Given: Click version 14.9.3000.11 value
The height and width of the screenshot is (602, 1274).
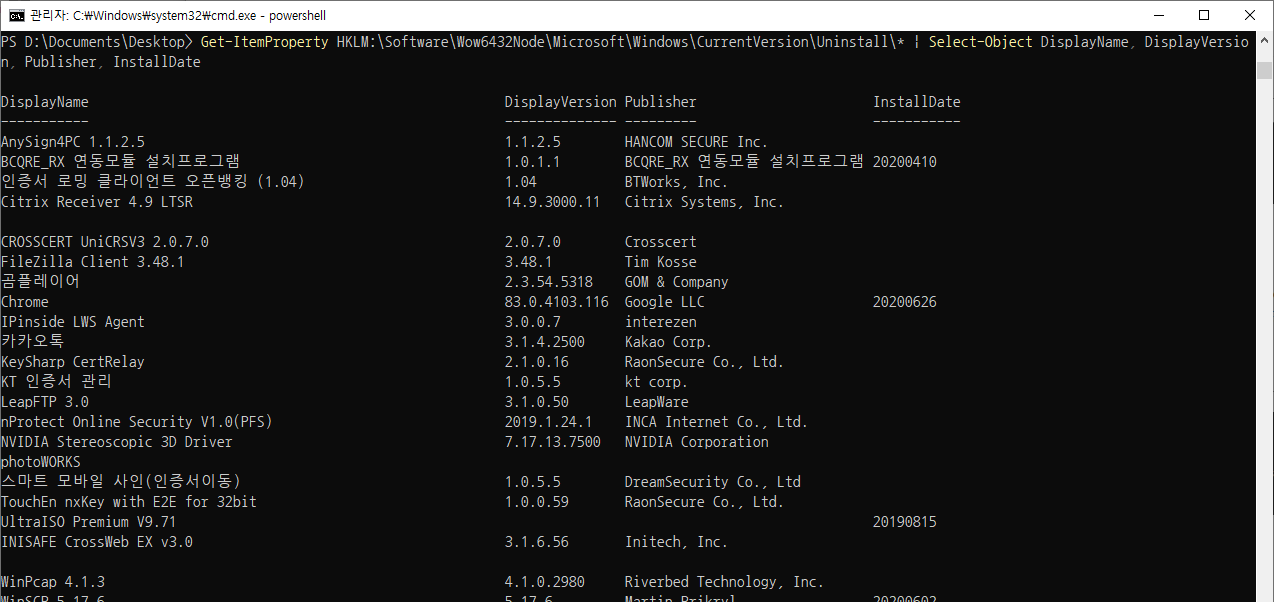Looking at the screenshot, I should [553, 202].
